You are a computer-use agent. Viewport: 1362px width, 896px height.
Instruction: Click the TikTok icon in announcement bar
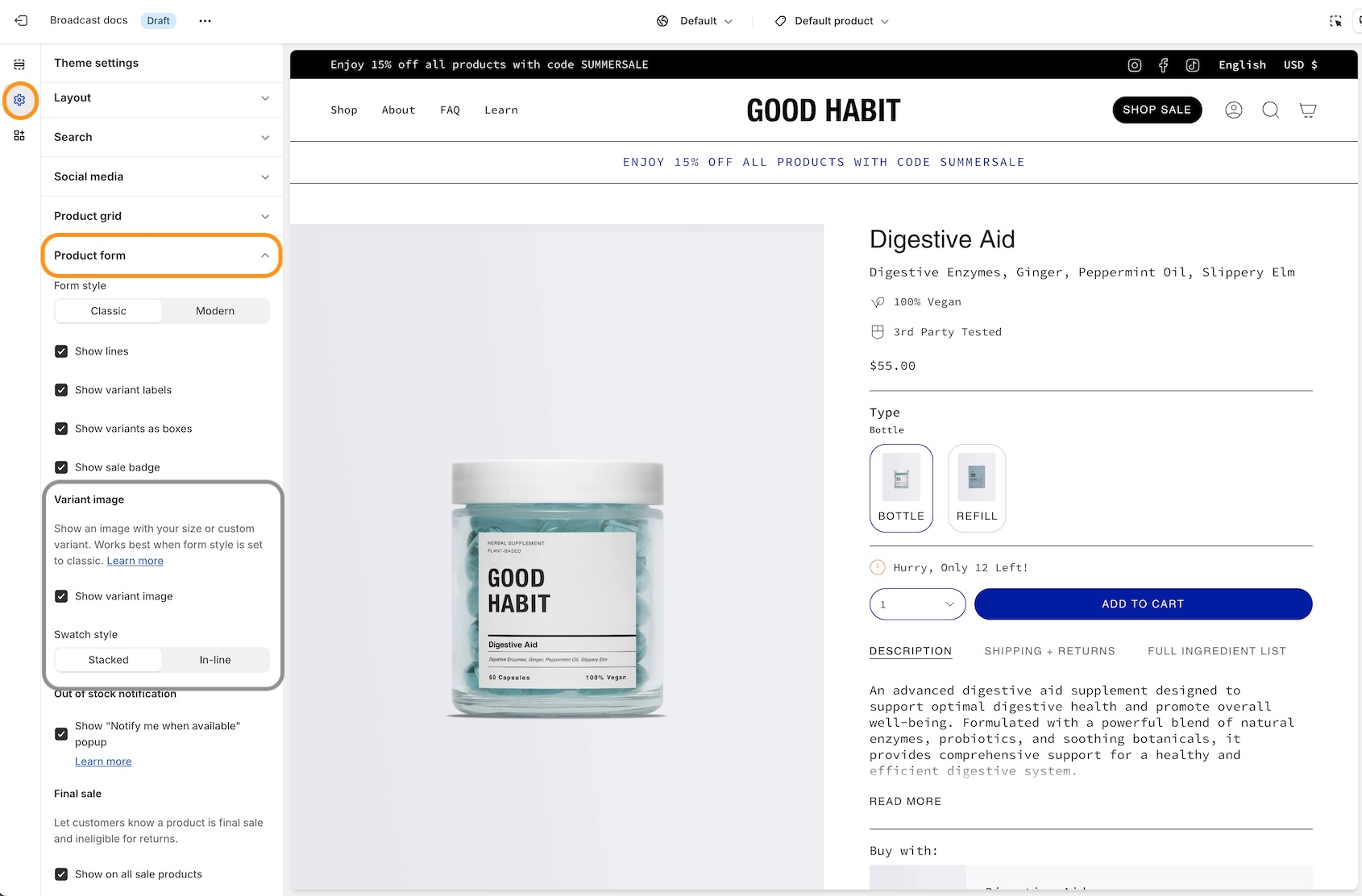point(1193,65)
